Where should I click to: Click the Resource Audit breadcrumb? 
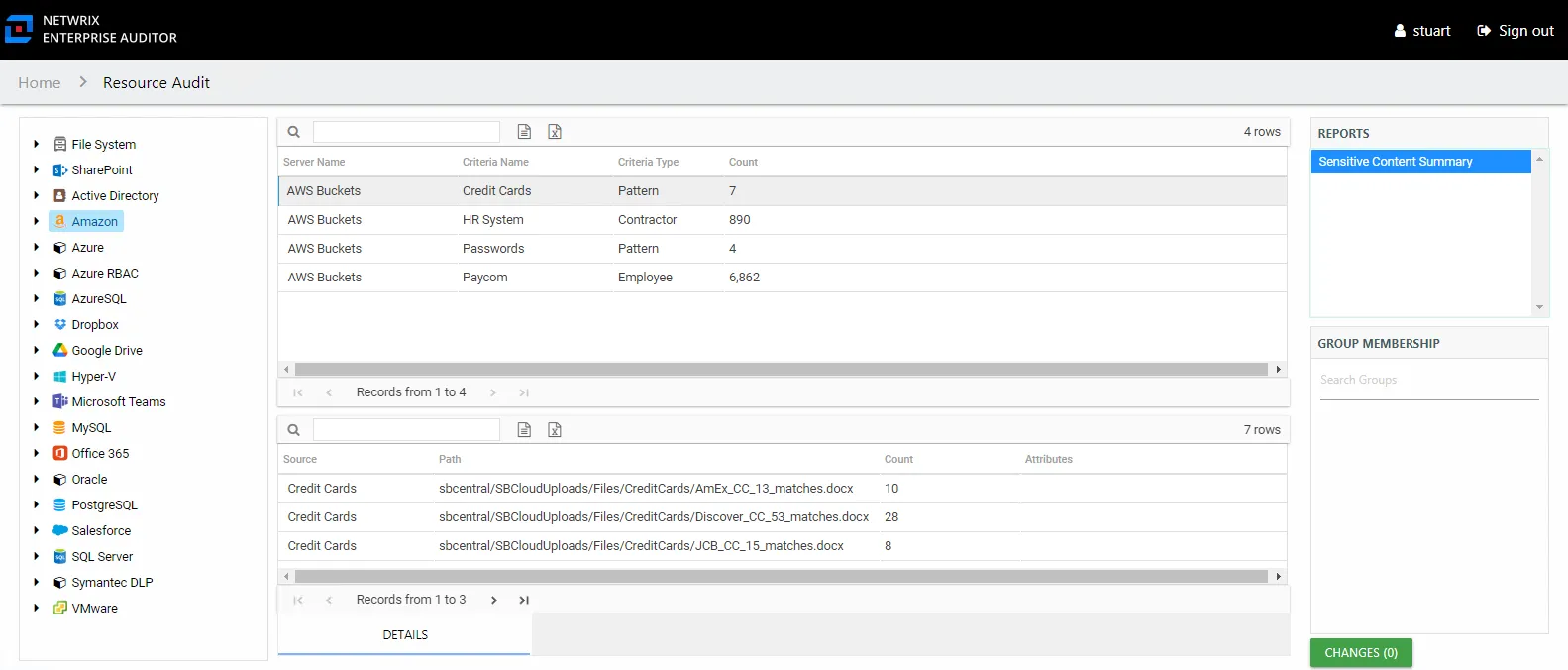(x=157, y=83)
